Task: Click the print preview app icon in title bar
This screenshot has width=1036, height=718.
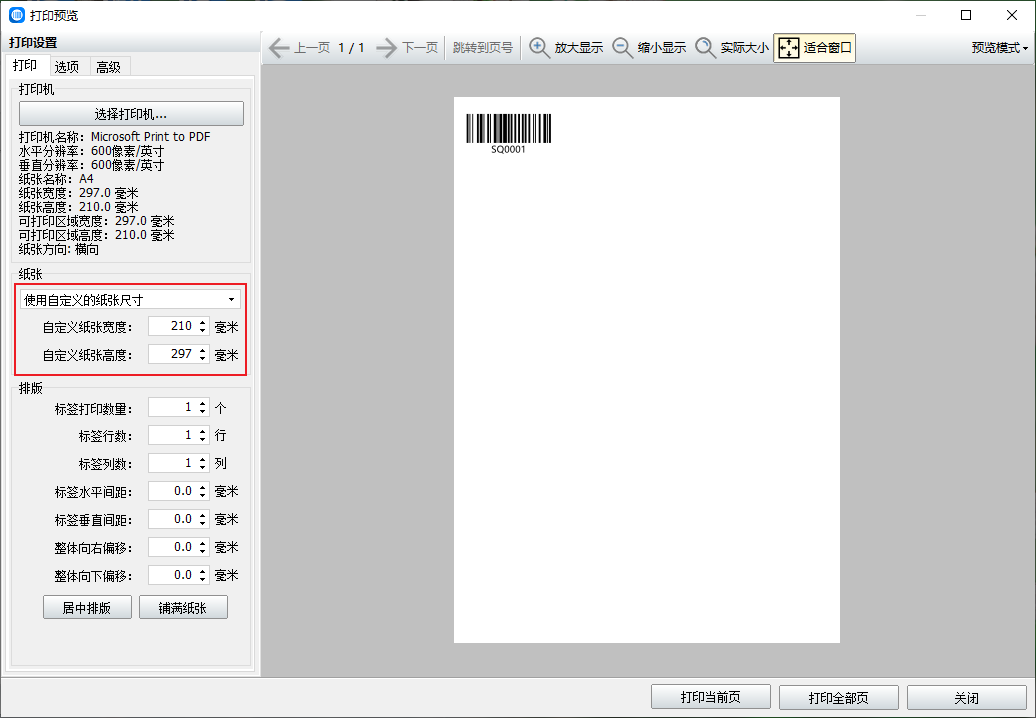Action: (17, 15)
